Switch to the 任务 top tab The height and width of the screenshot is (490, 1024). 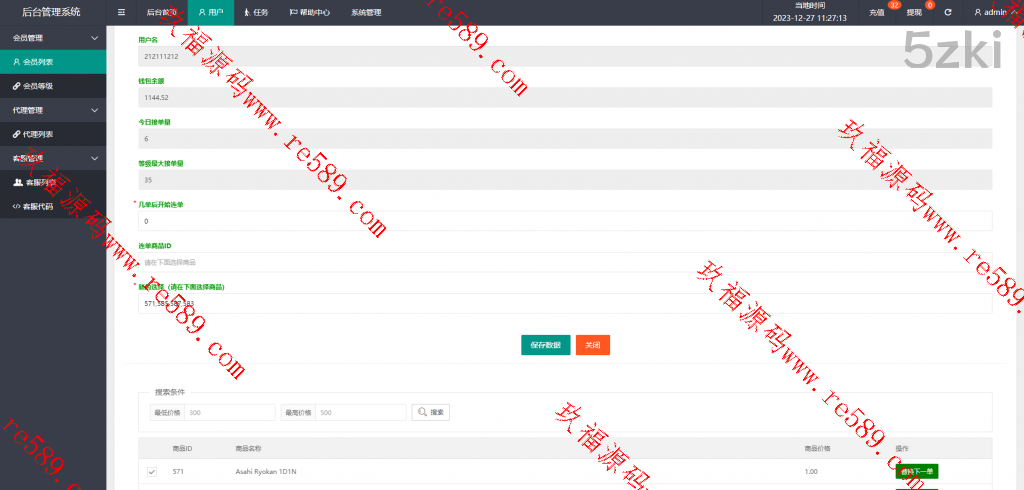click(x=256, y=13)
